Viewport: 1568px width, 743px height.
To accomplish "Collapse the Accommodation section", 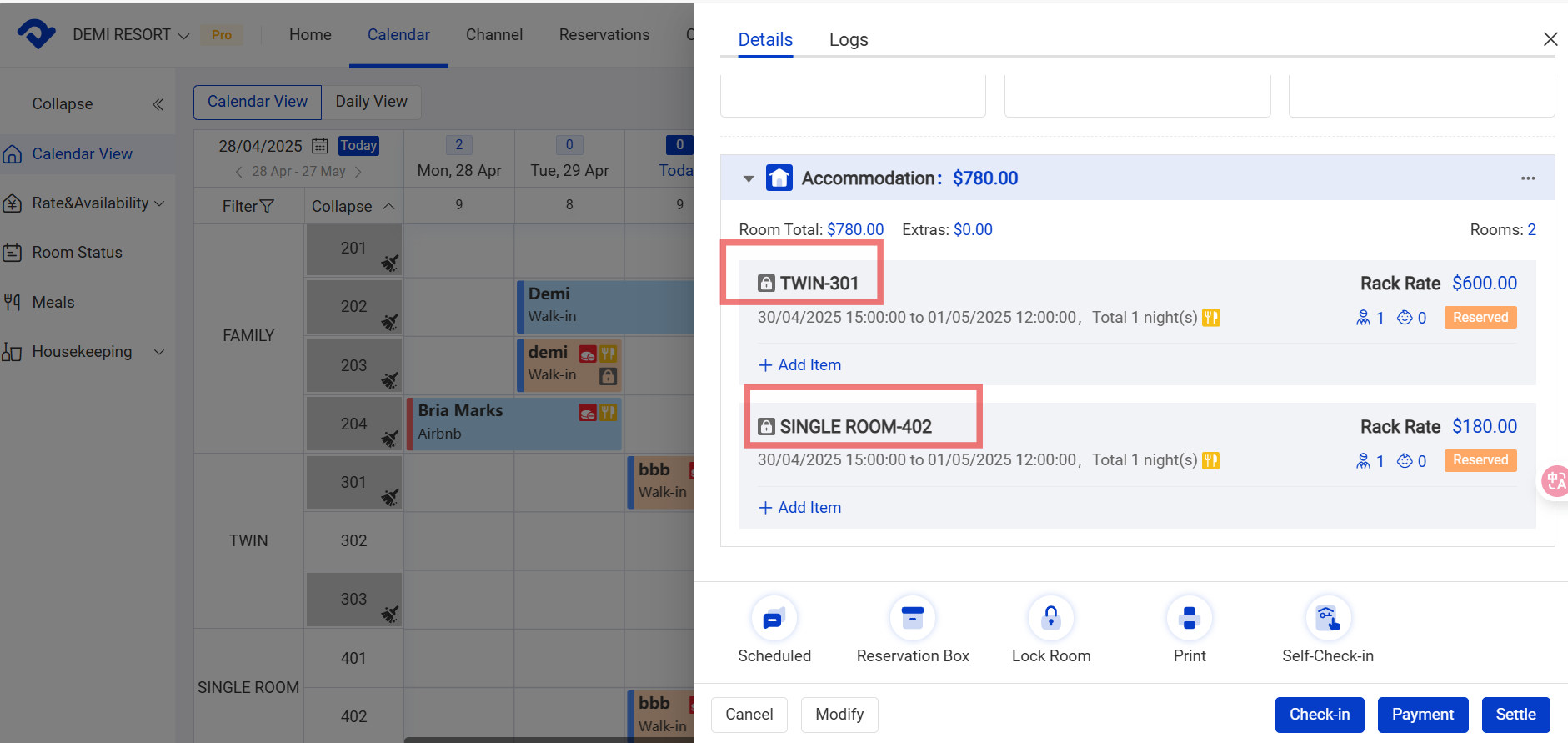I will click(749, 178).
